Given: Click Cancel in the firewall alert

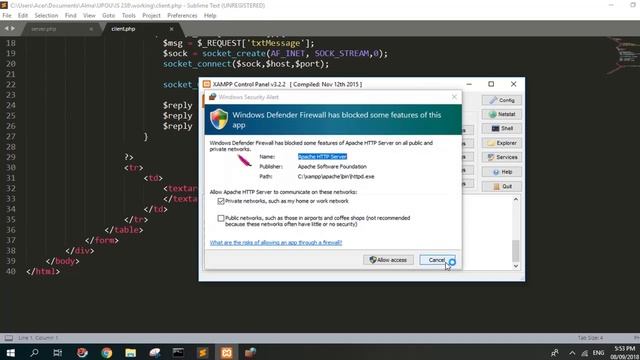Looking at the screenshot, I should (437, 260).
